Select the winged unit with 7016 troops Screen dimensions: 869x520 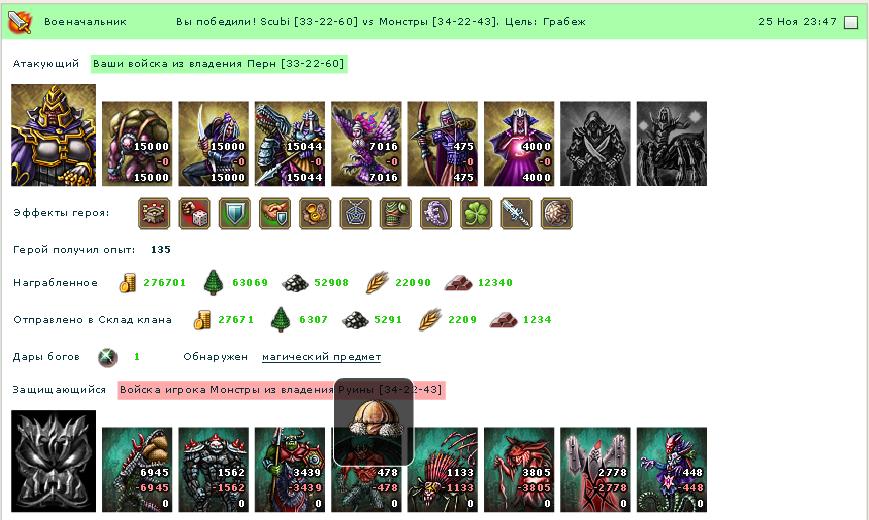[x=366, y=144]
